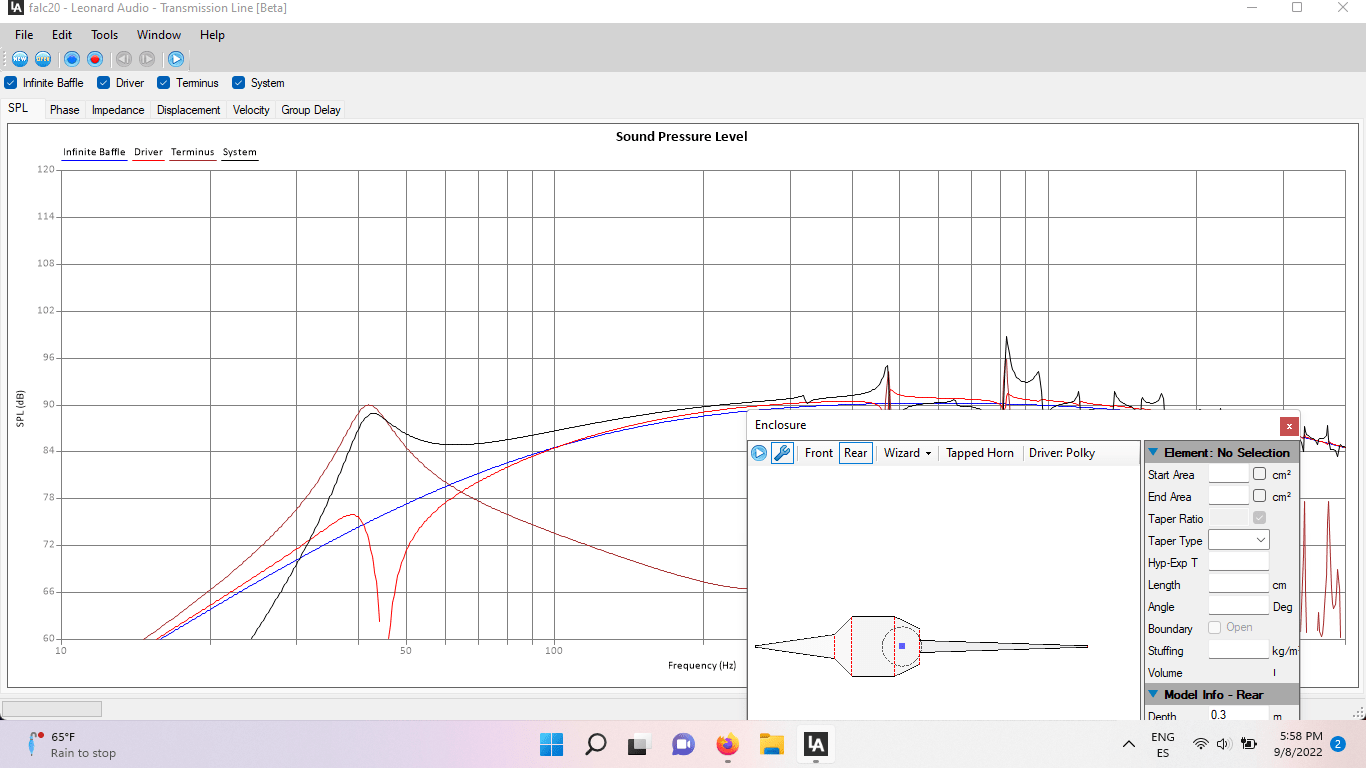Switch to the Velocity tab

(251, 110)
